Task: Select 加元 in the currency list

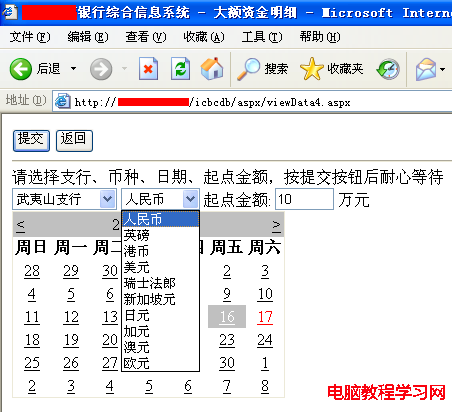Action: [x=160, y=331]
